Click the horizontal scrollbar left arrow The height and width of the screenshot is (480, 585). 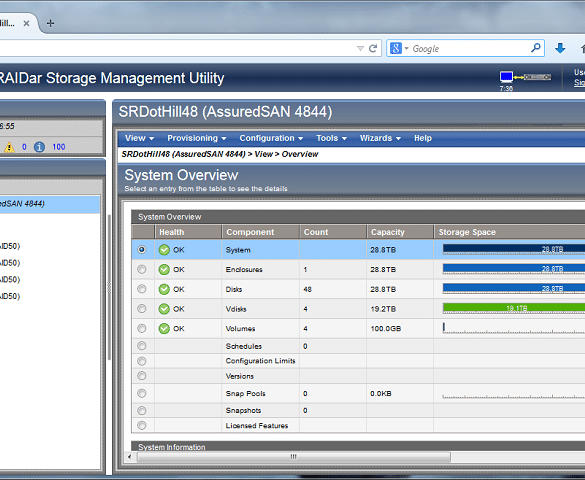[x=129, y=457]
